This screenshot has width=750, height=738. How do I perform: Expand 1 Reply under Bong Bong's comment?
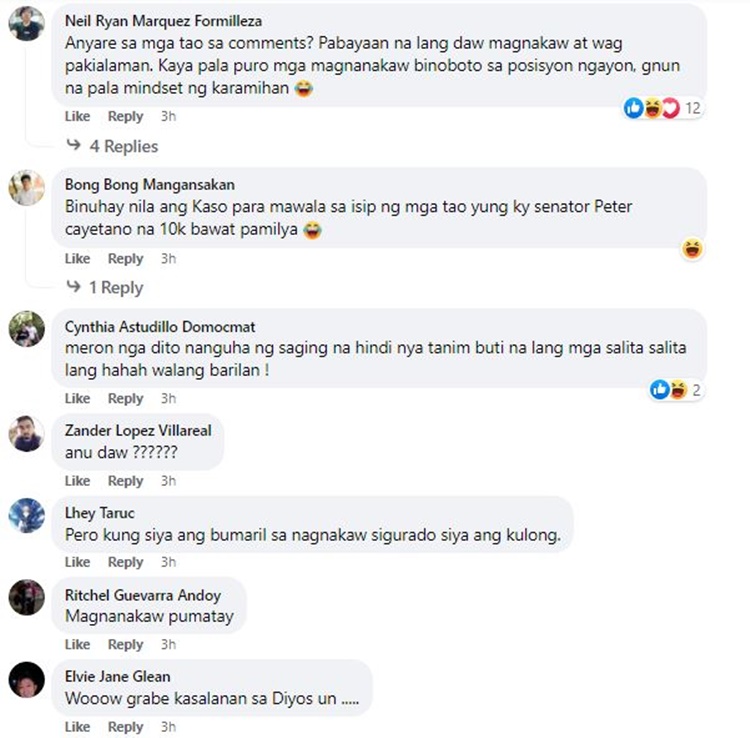(116, 287)
